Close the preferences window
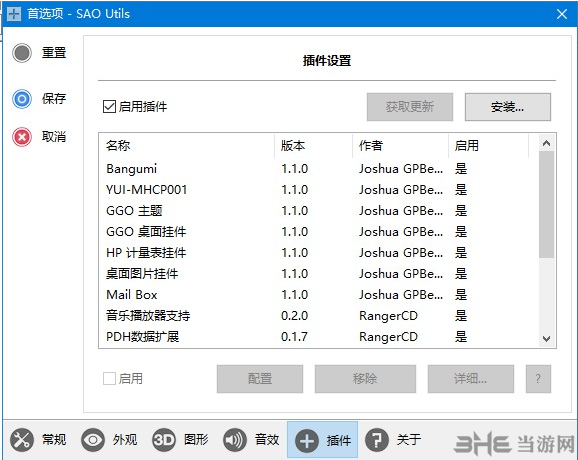The image size is (578, 460). (562, 14)
